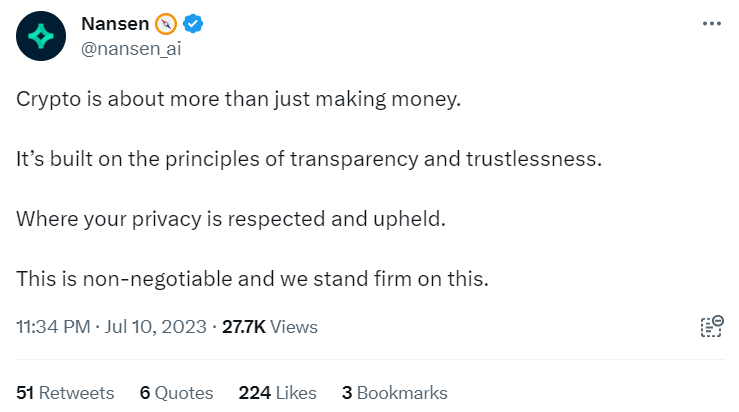Viewport: 739px width, 412px height.
Task: Show the 224 Likes list
Action: [277, 392]
